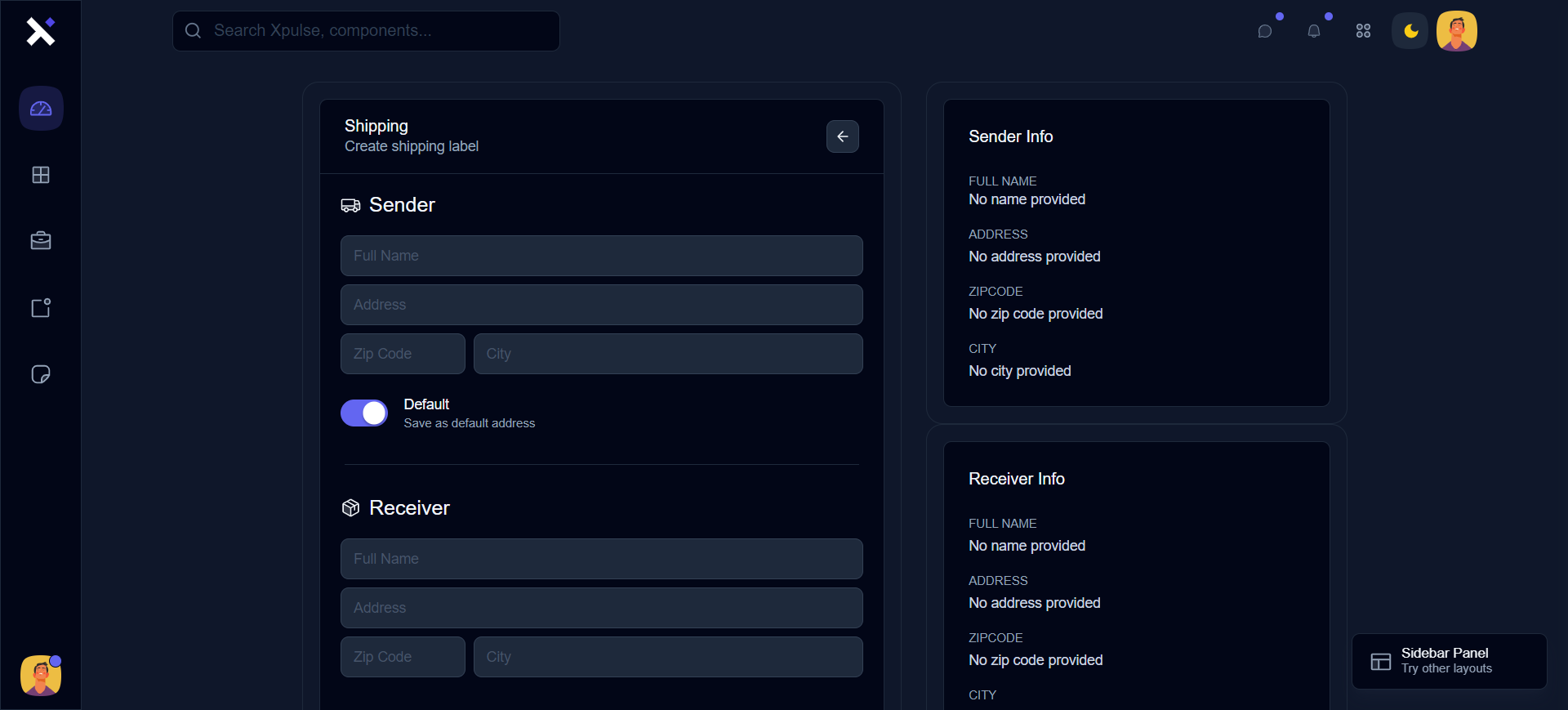Click the Xpulse logo icon
This screenshot has width=1568, height=710.
[x=40, y=32]
